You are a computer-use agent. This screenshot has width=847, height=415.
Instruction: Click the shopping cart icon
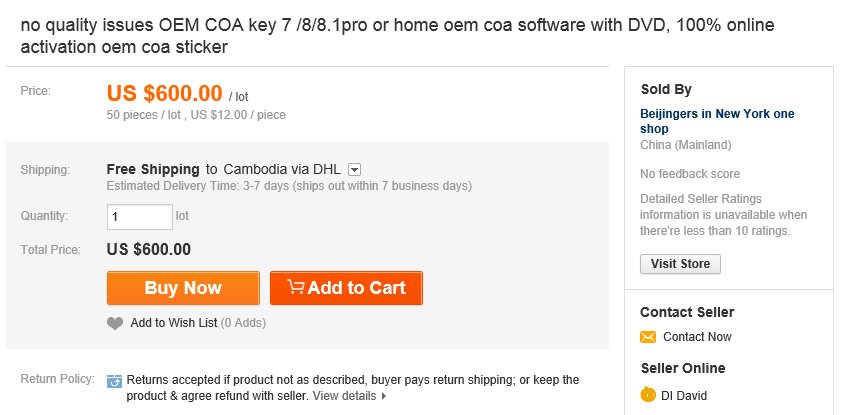296,288
